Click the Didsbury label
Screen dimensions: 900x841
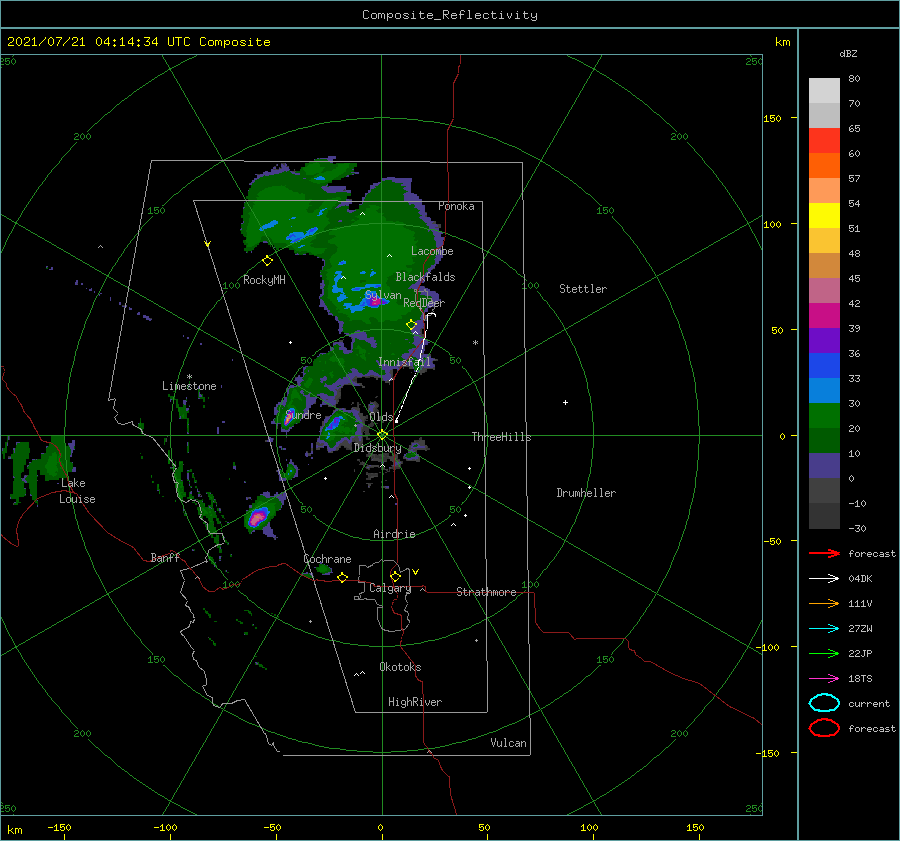pyautogui.click(x=377, y=448)
